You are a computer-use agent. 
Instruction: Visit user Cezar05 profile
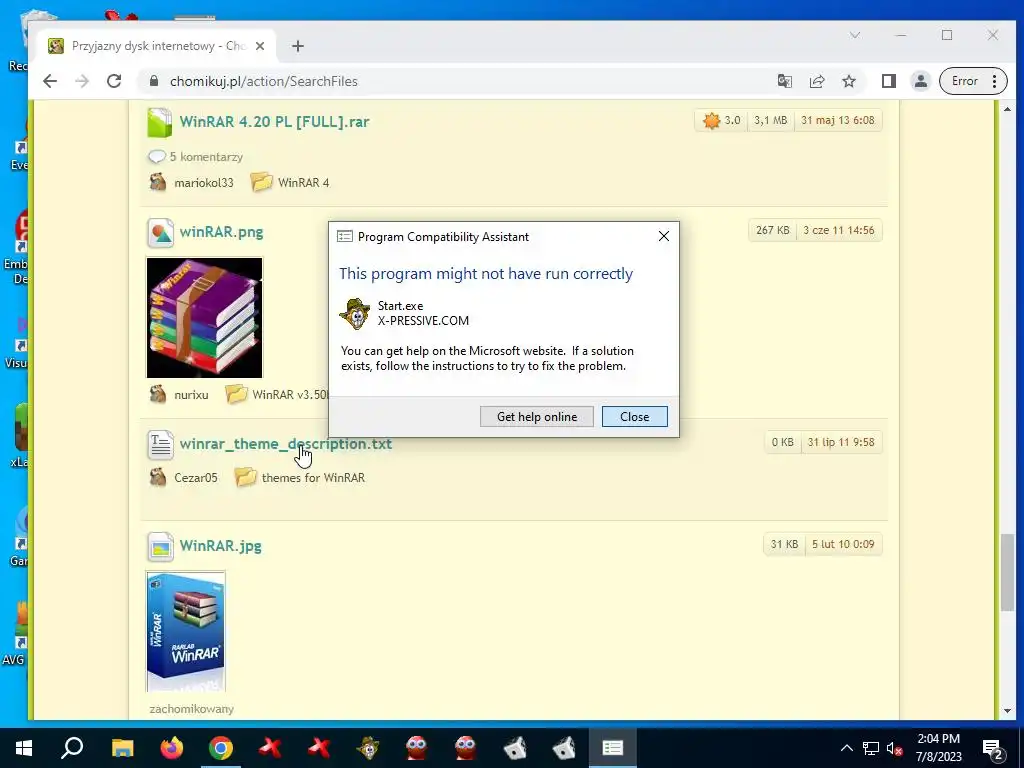click(x=196, y=477)
